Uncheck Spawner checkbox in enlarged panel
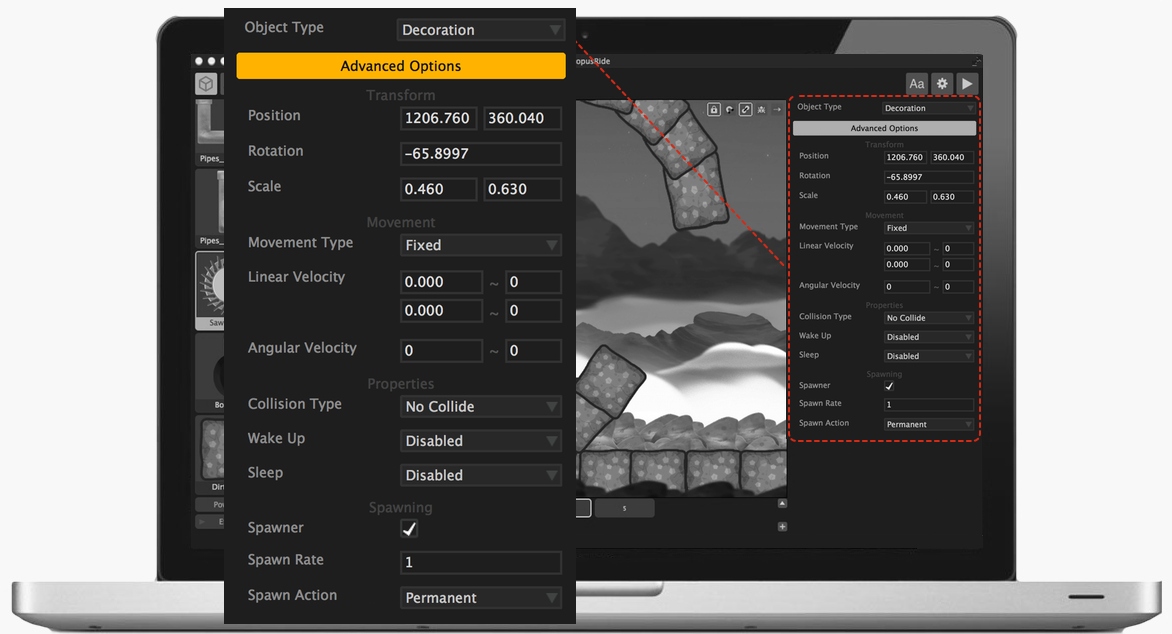 tap(409, 529)
